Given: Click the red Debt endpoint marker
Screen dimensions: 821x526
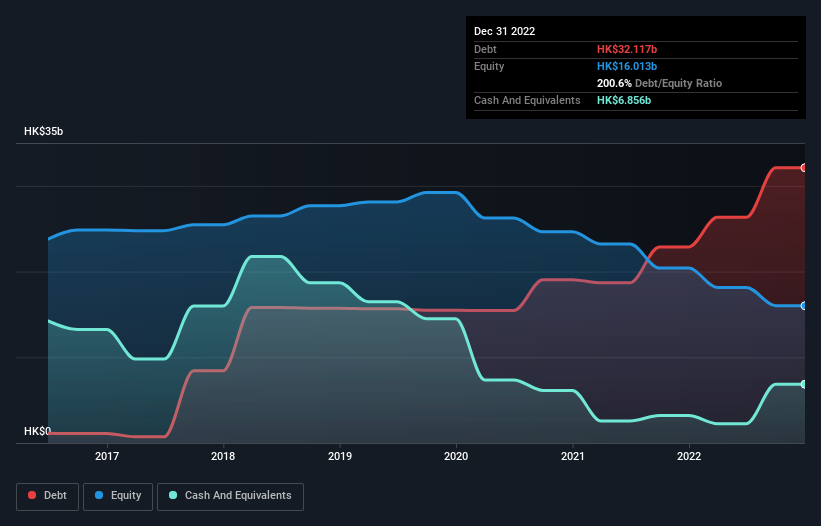Looking at the screenshot, I should click(x=804, y=168).
